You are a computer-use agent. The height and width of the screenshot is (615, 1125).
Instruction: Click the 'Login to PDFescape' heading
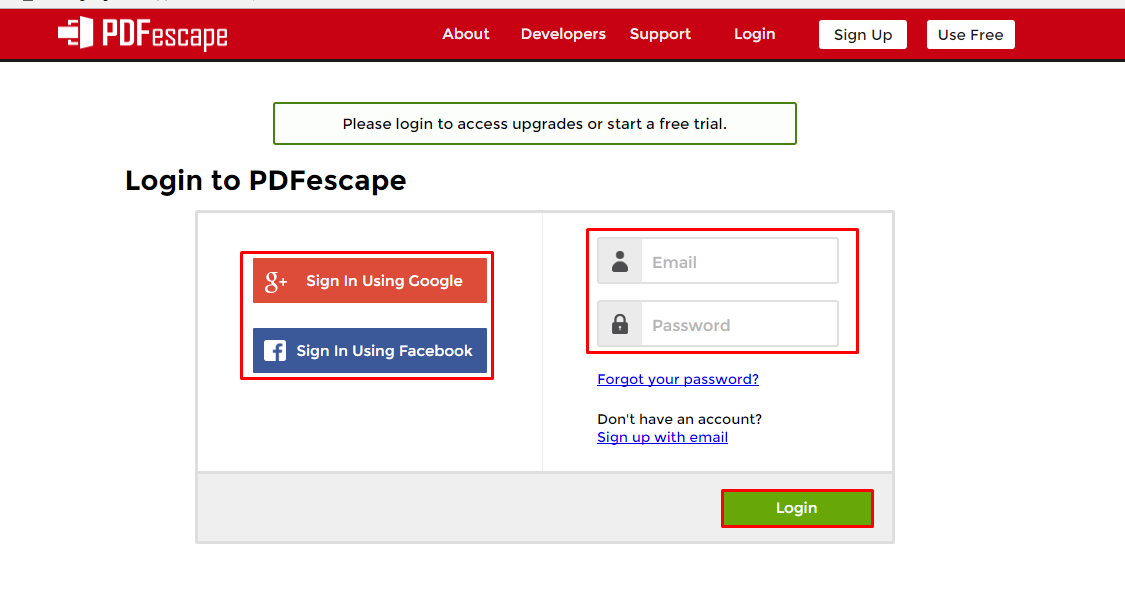click(265, 180)
